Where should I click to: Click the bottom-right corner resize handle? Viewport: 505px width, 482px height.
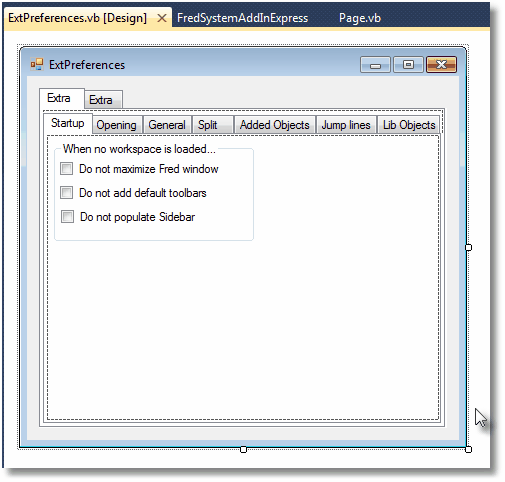click(468, 449)
